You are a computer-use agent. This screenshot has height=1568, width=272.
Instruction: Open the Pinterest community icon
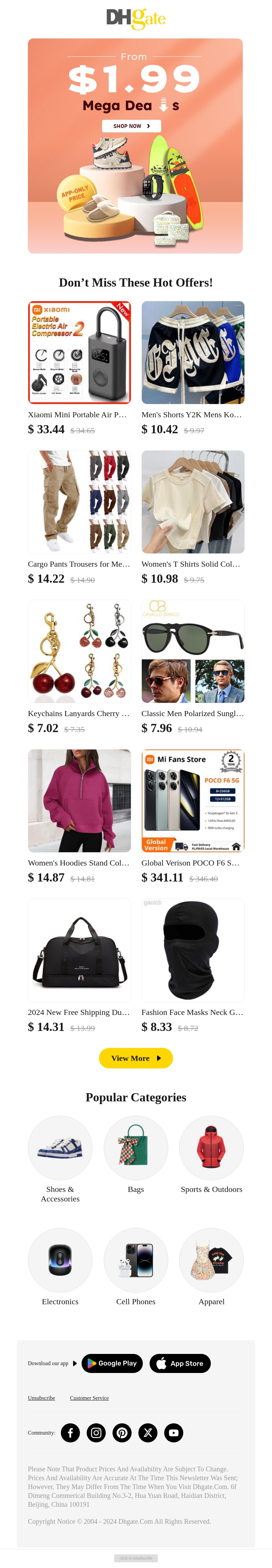click(x=122, y=1432)
